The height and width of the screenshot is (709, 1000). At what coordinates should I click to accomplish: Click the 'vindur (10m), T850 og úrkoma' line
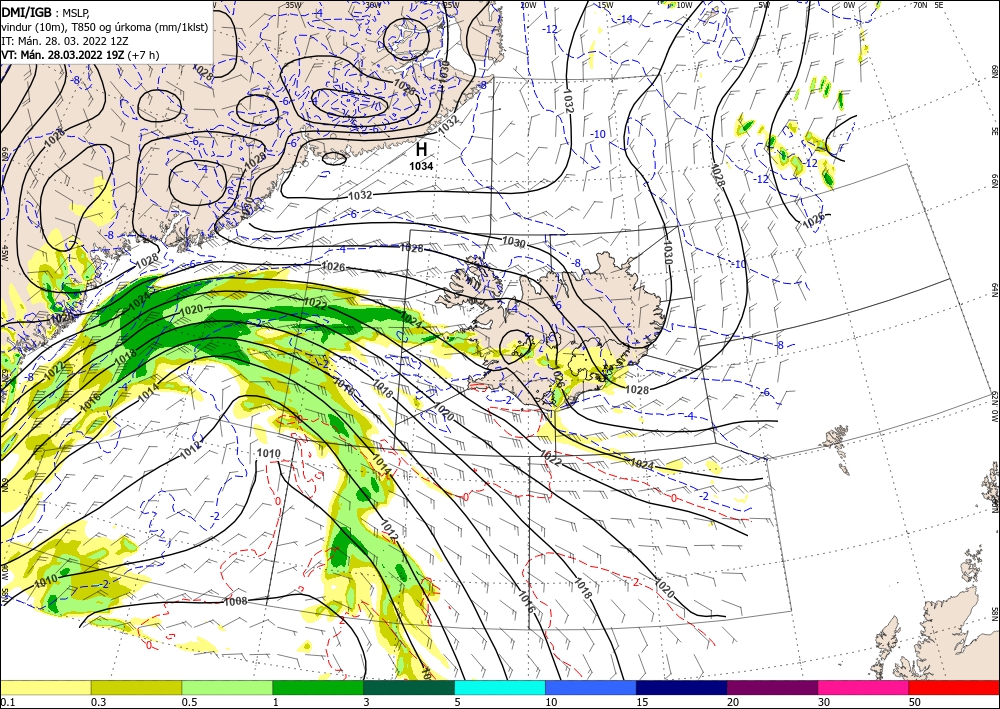[105, 27]
